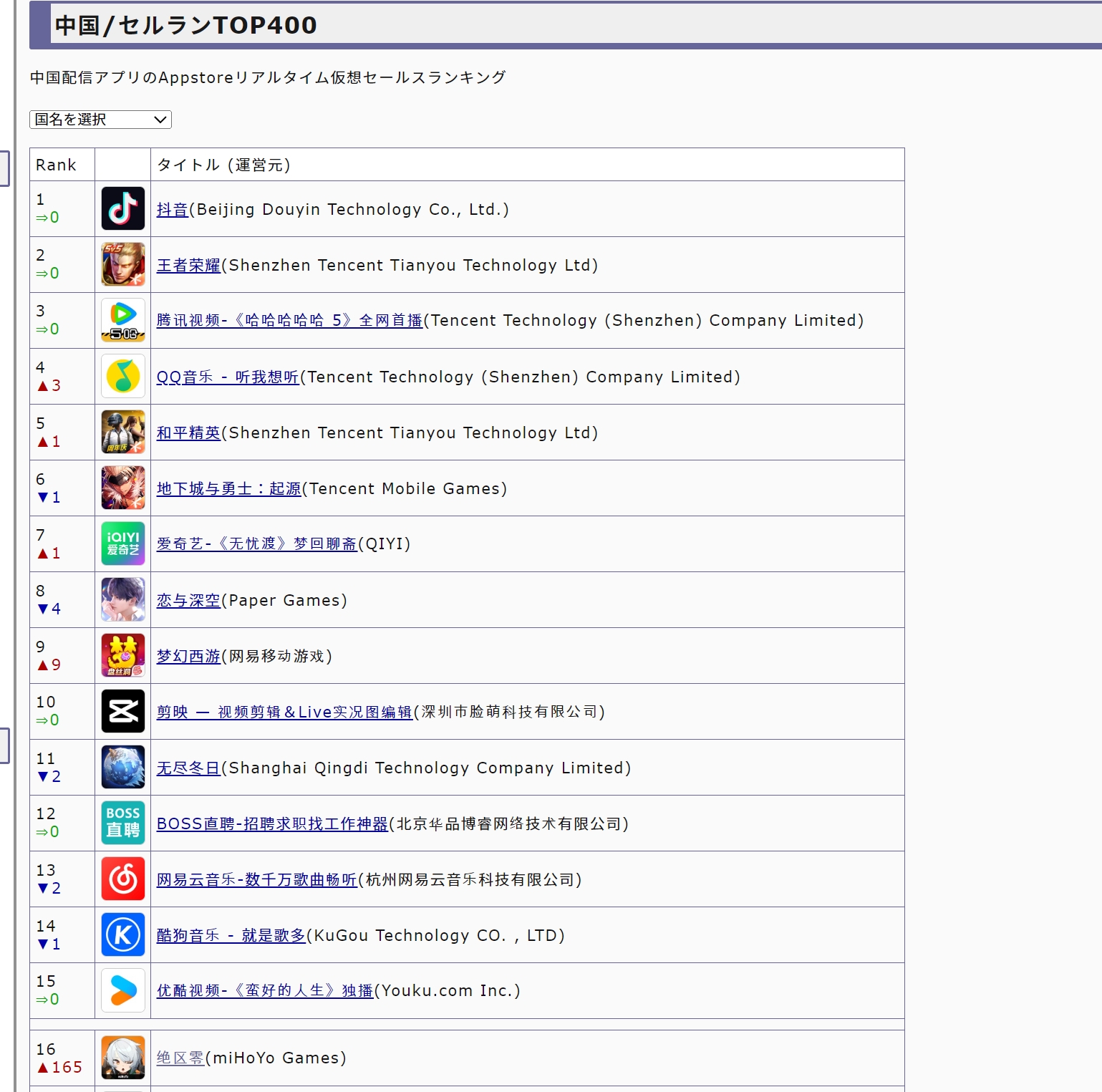Click the 剪映 CapCut app icon
Screen dimensions: 1102x1092
123,711
